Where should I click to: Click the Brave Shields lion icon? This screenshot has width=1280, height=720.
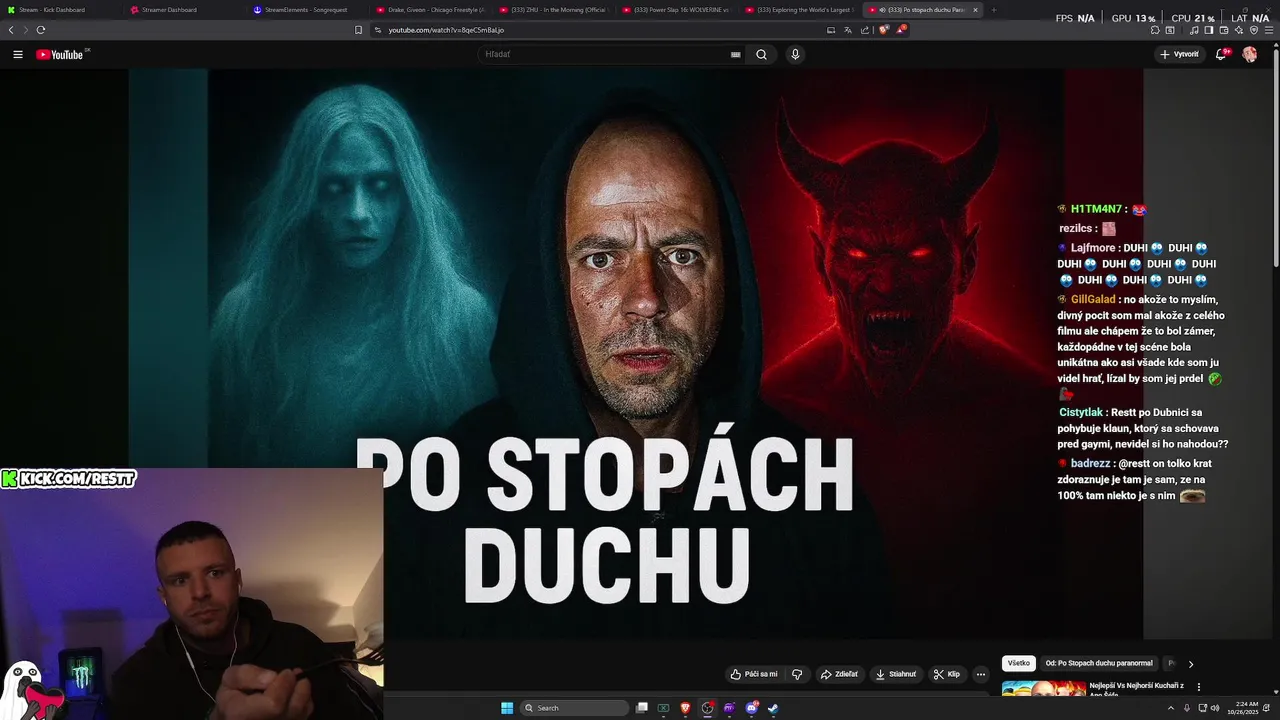[x=885, y=30]
